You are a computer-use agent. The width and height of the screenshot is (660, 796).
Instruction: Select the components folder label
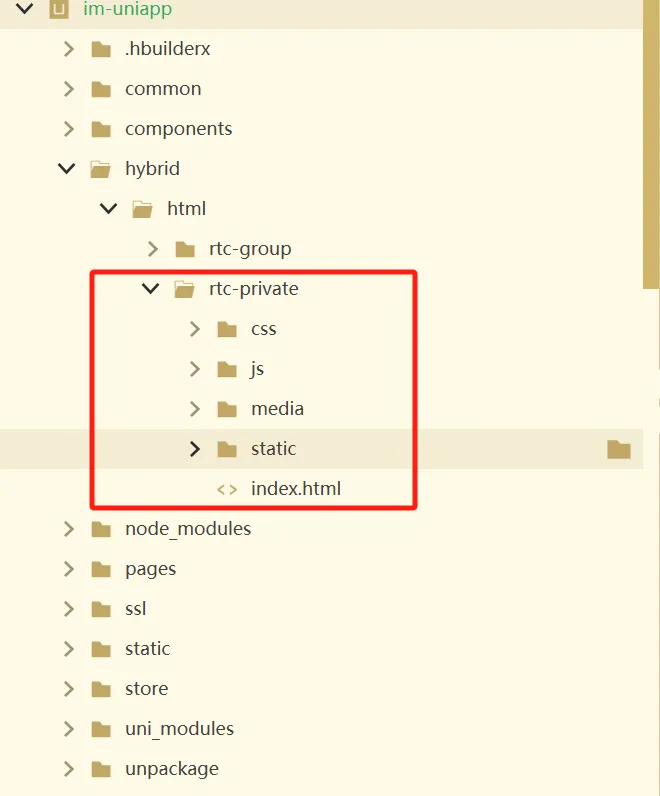(178, 129)
